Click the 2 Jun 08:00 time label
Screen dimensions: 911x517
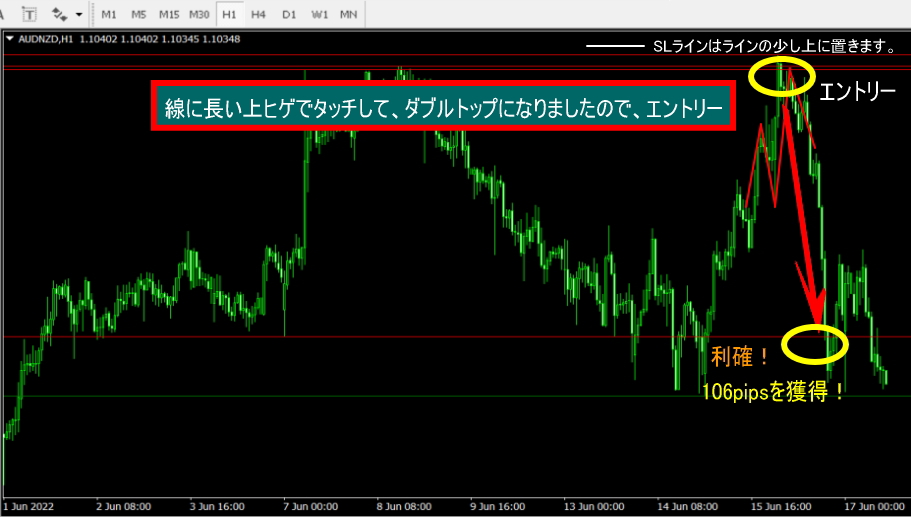pyautogui.click(x=124, y=507)
